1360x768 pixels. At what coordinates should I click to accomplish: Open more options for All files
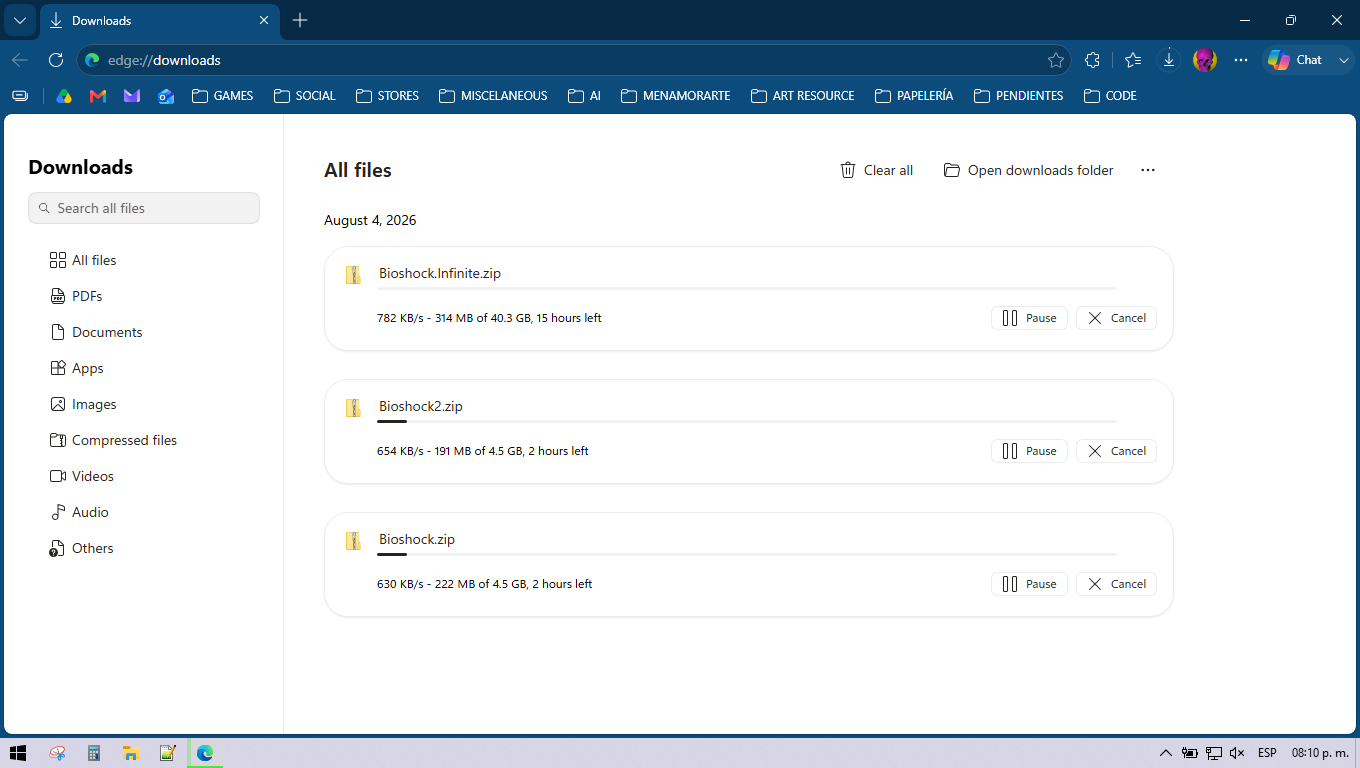[x=1148, y=170]
